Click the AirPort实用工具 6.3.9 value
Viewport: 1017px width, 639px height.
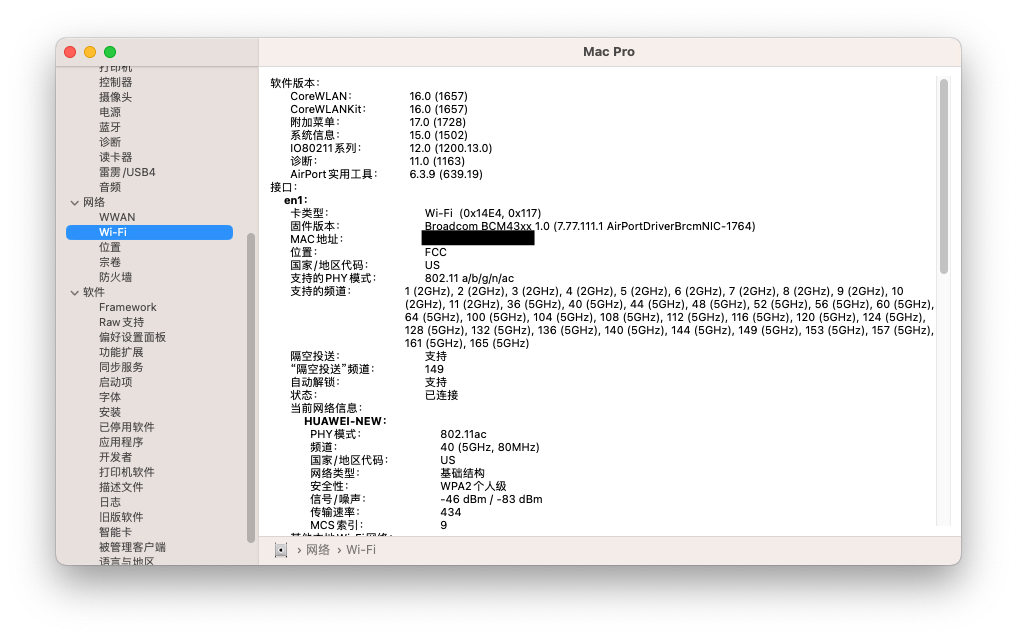click(446, 175)
